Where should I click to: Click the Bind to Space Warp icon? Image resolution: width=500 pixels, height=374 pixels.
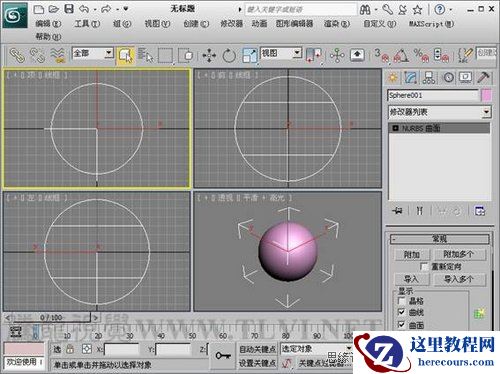coord(58,55)
